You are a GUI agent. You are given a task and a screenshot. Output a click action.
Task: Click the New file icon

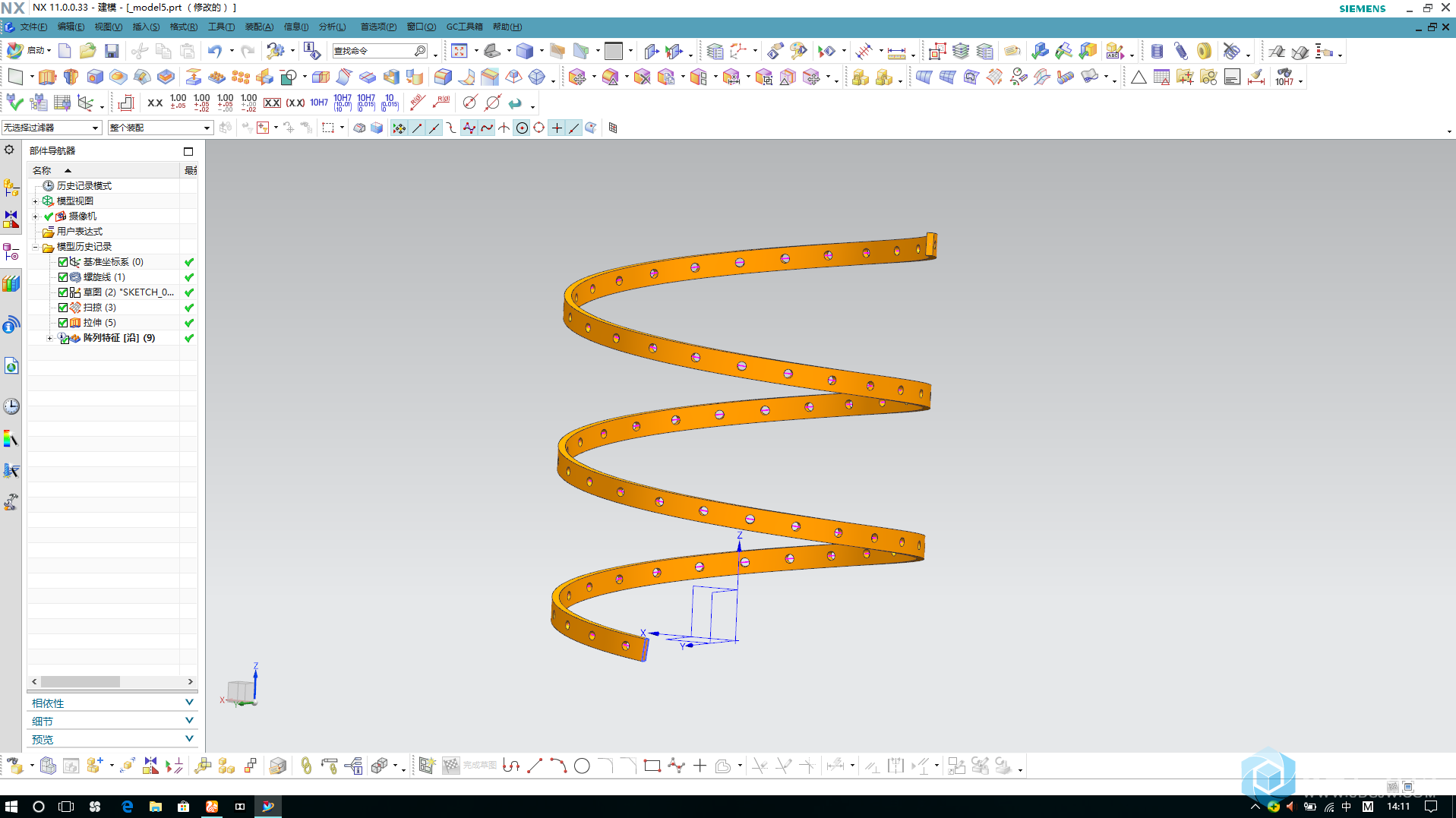pyautogui.click(x=65, y=51)
